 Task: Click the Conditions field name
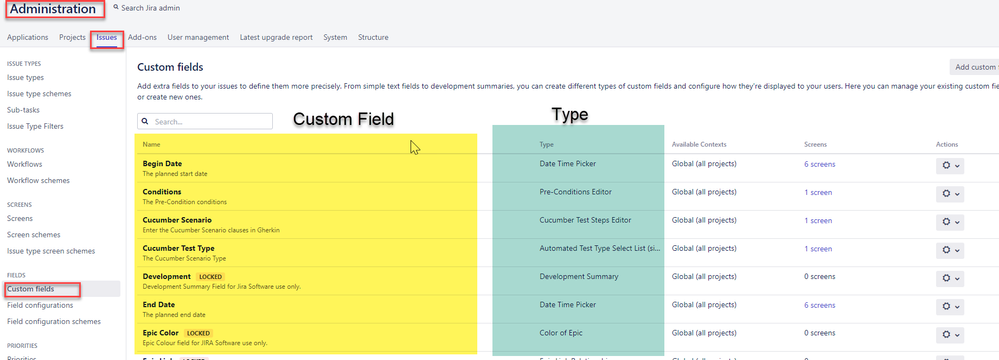click(162, 192)
